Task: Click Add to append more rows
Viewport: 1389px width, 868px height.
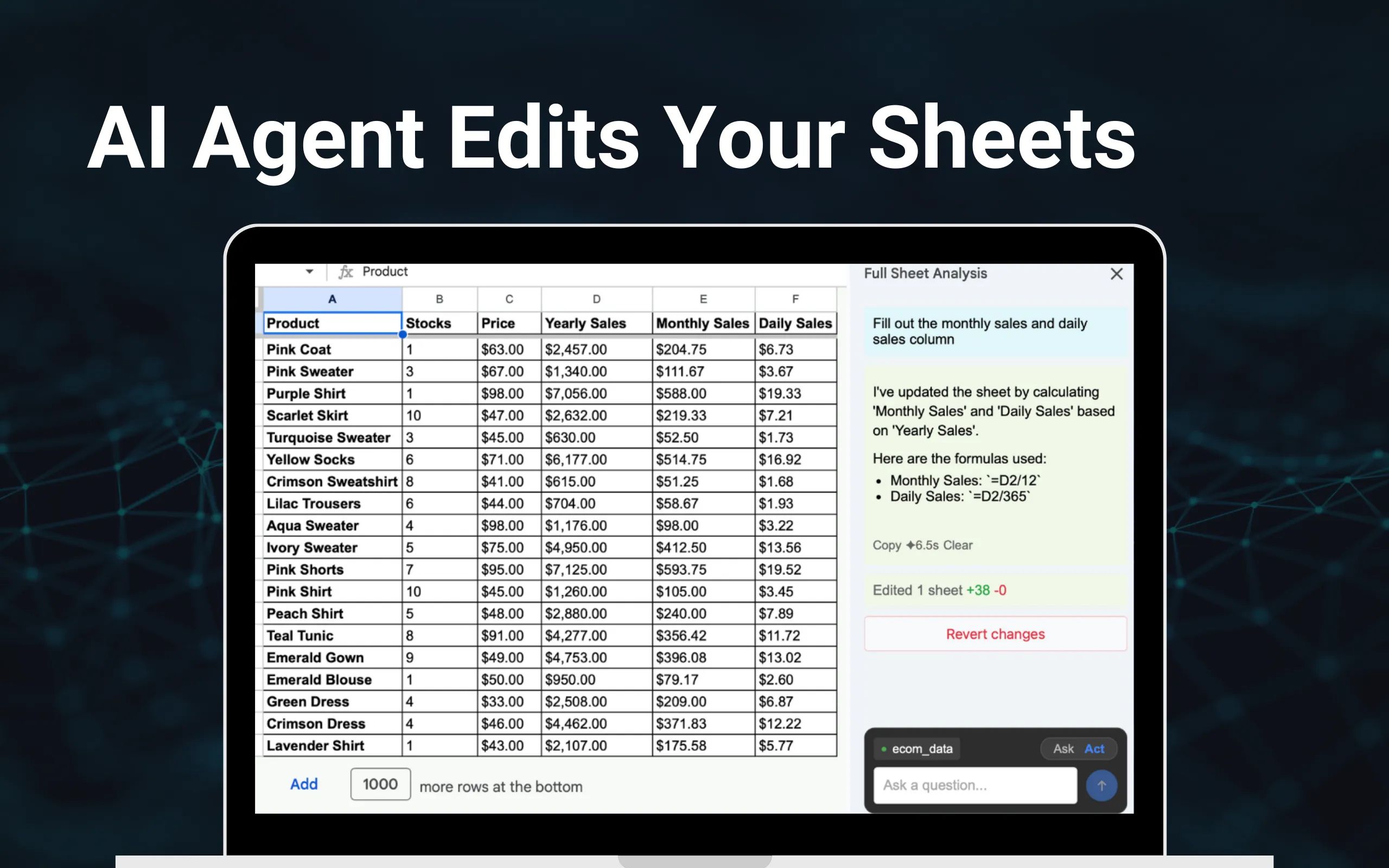Action: (304, 784)
